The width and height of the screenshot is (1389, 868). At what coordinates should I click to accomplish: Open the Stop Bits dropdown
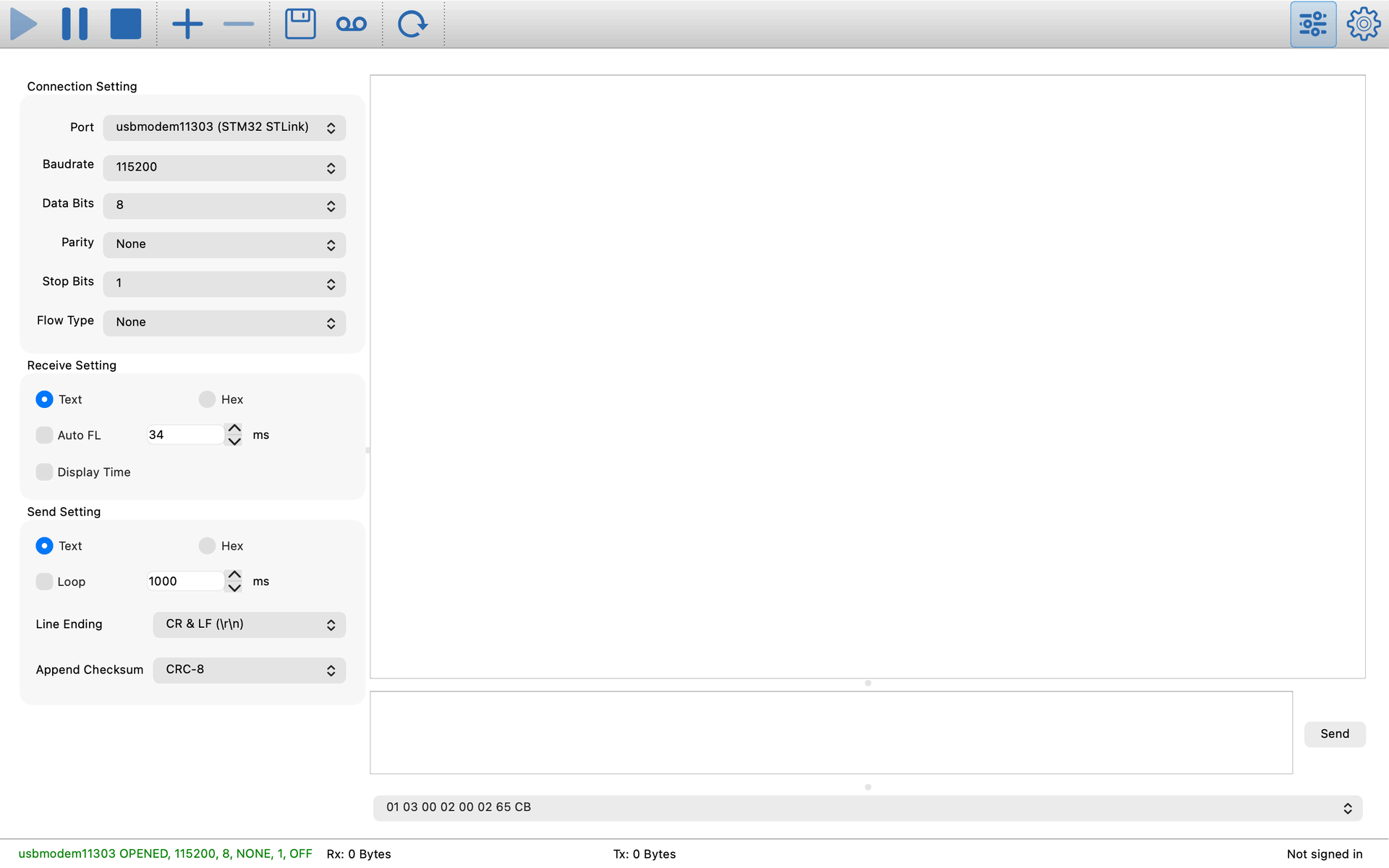(x=224, y=284)
